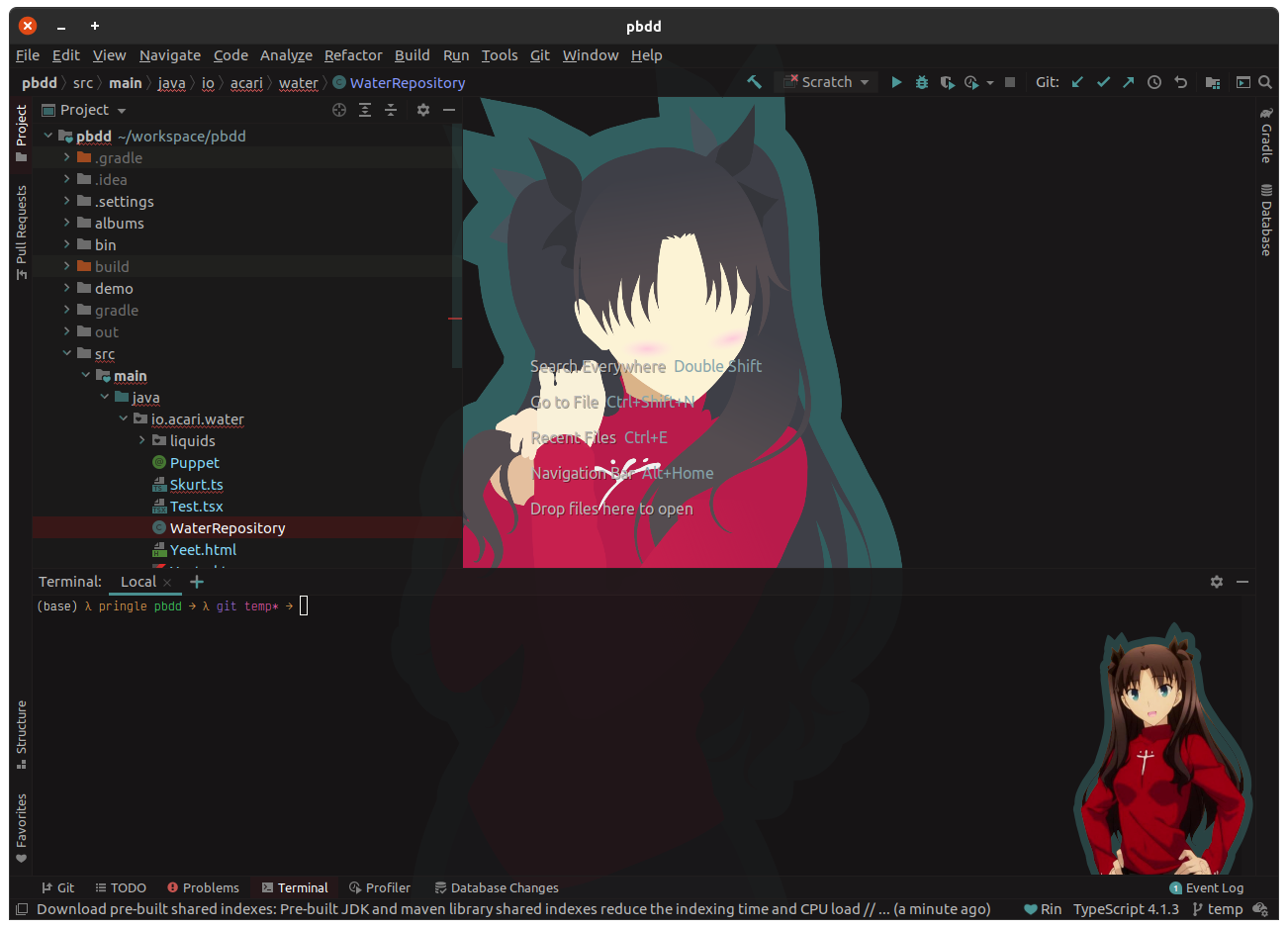Expand the liquids package folder
The height and width of the screenshot is (929, 1288).
tap(141, 440)
